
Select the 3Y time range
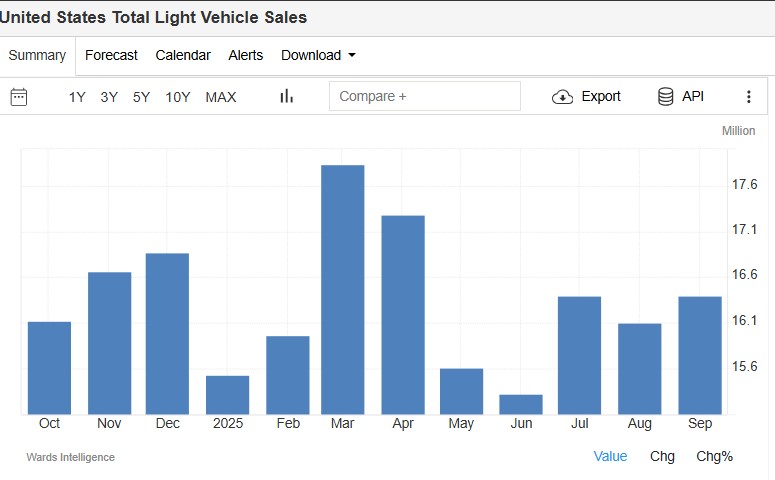[109, 97]
